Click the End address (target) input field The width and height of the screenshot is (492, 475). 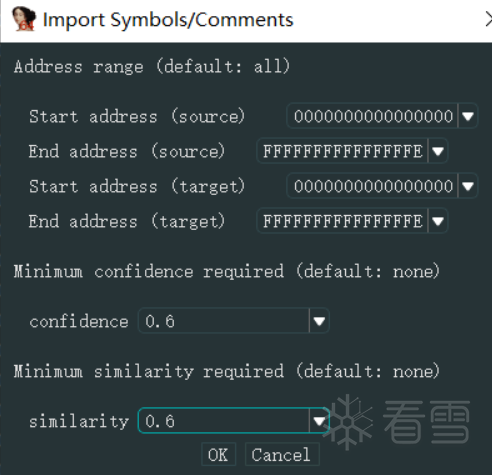[342, 221]
